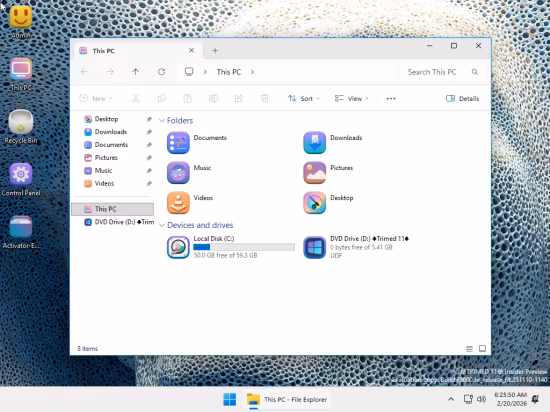This screenshot has height=412, width=550.
Task: Show hidden system tray icons
Action: [x=451, y=399]
